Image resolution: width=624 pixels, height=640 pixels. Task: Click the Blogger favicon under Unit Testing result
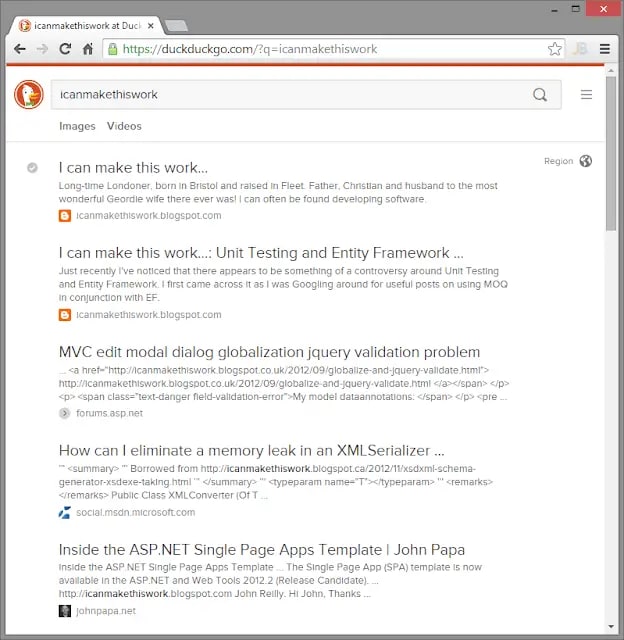tap(64, 315)
